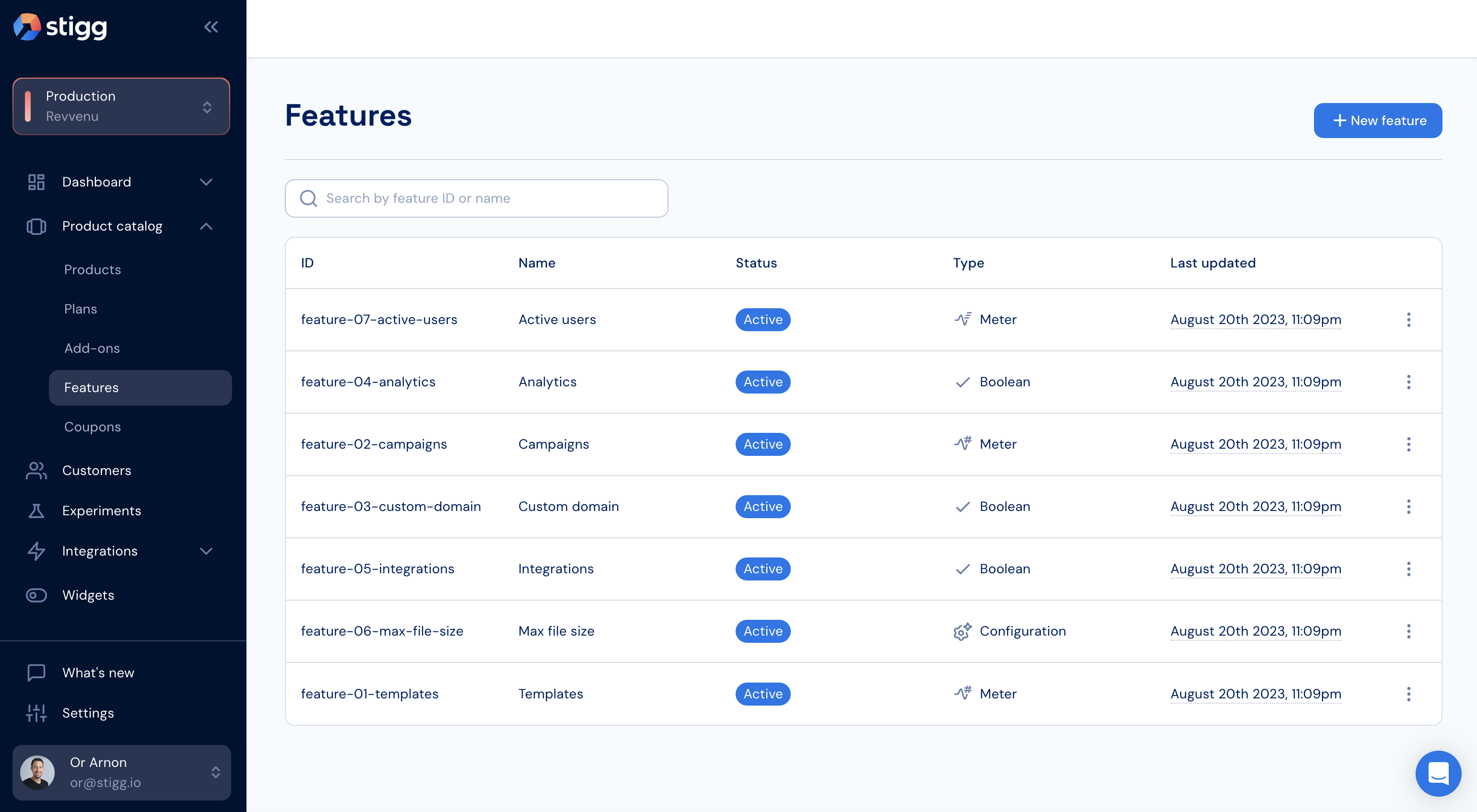This screenshot has width=1477, height=812.
Task: Click feature-06-max-file-size ID
Action: [x=382, y=631]
